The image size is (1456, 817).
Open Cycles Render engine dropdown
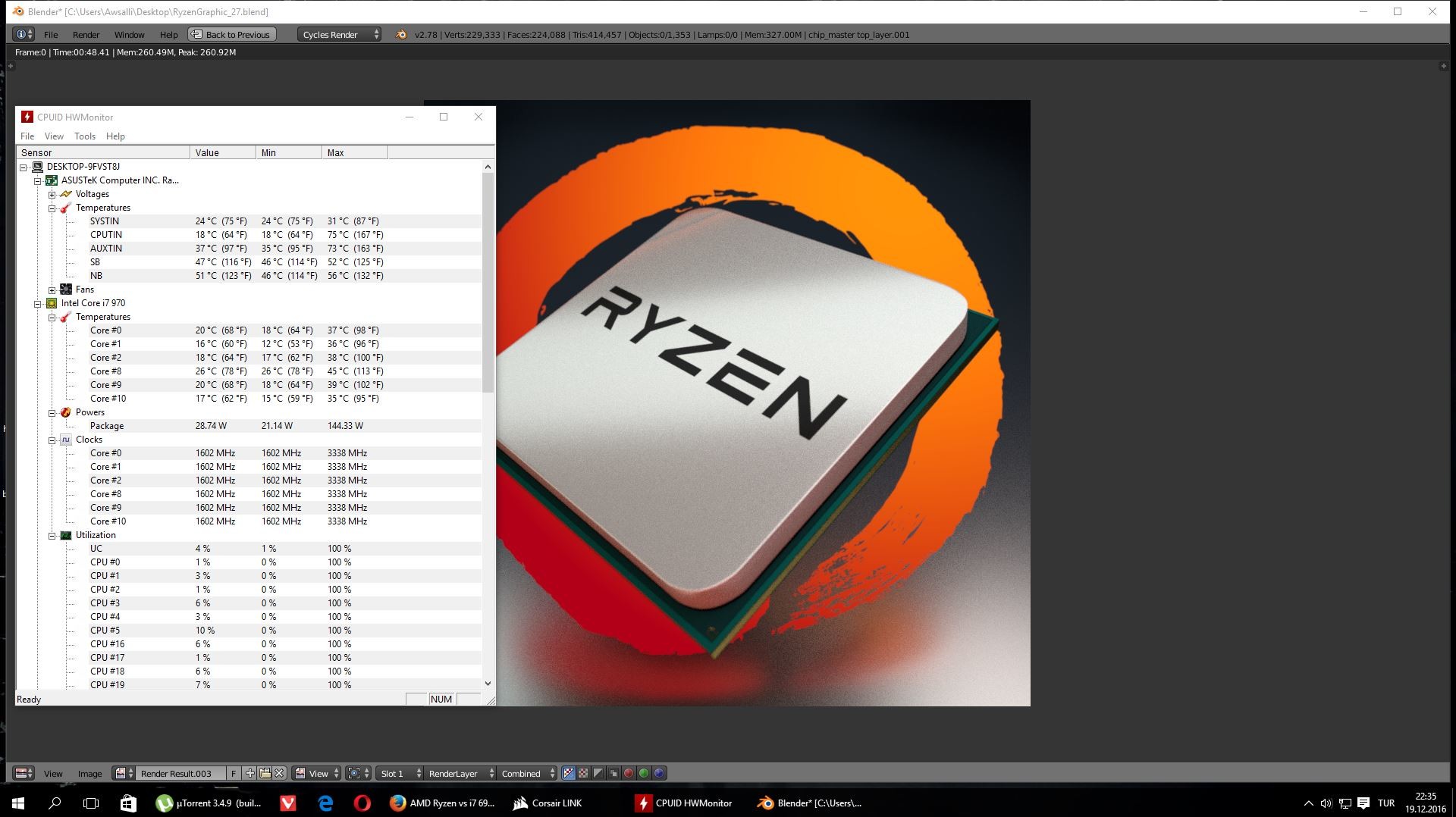[340, 34]
